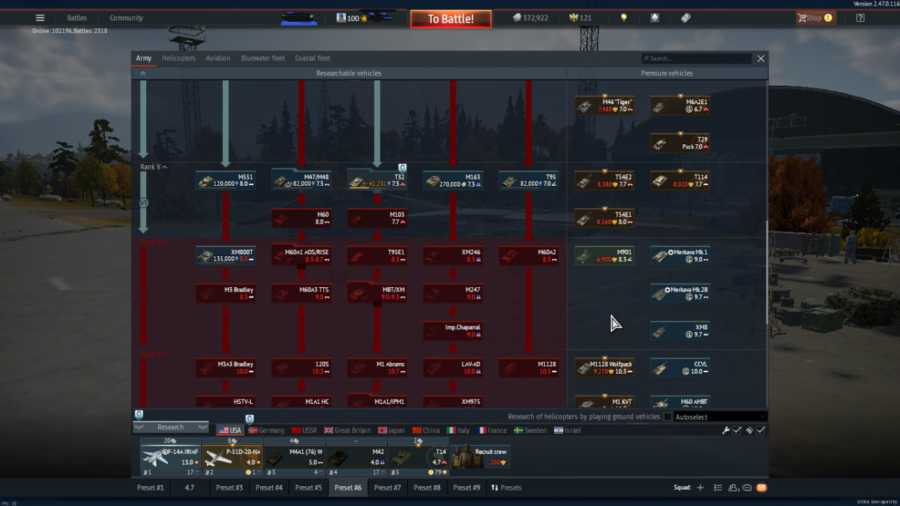The image size is (900, 506).
Task: Switch to Preset #7
Action: pyautogui.click(x=387, y=488)
